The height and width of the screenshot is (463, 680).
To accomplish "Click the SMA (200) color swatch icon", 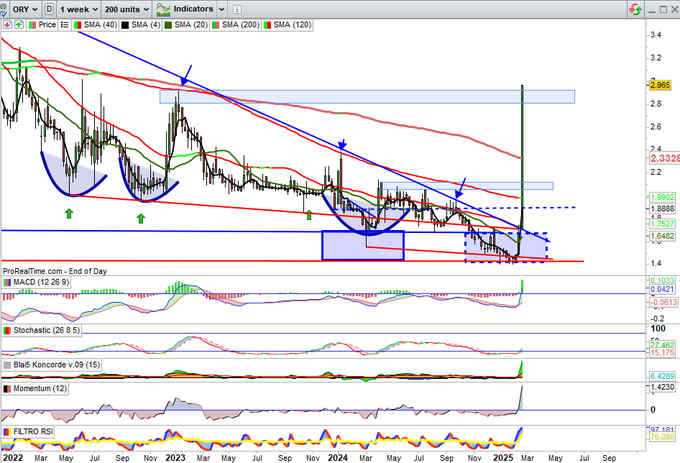I will 216,25.
